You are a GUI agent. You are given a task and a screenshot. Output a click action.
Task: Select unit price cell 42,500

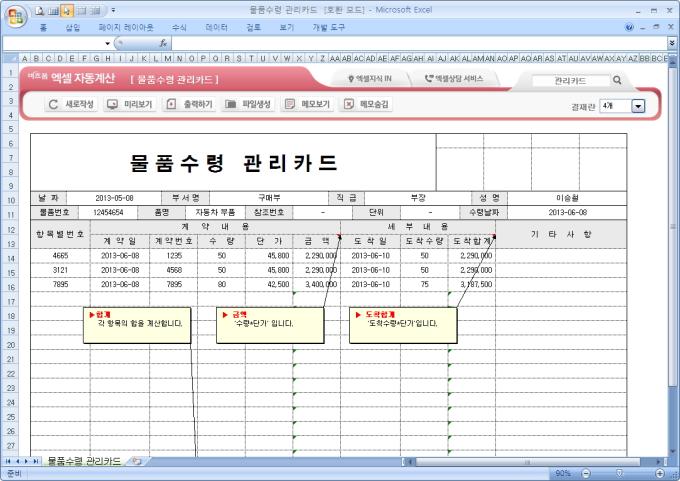tap(269, 285)
